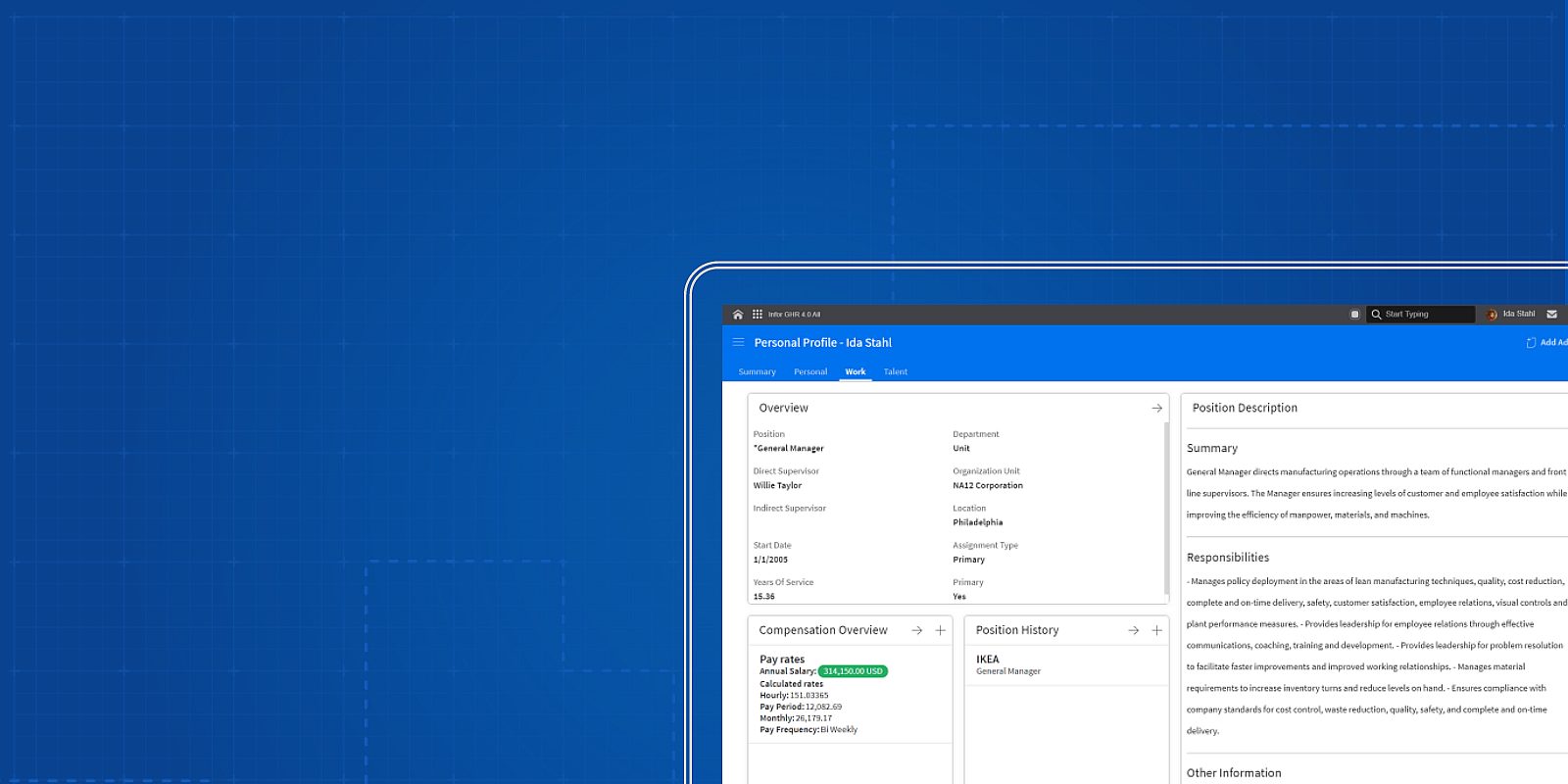The width and height of the screenshot is (1568, 784).
Task: Click the Summary heading in Position Description
Action: [x=1211, y=448]
